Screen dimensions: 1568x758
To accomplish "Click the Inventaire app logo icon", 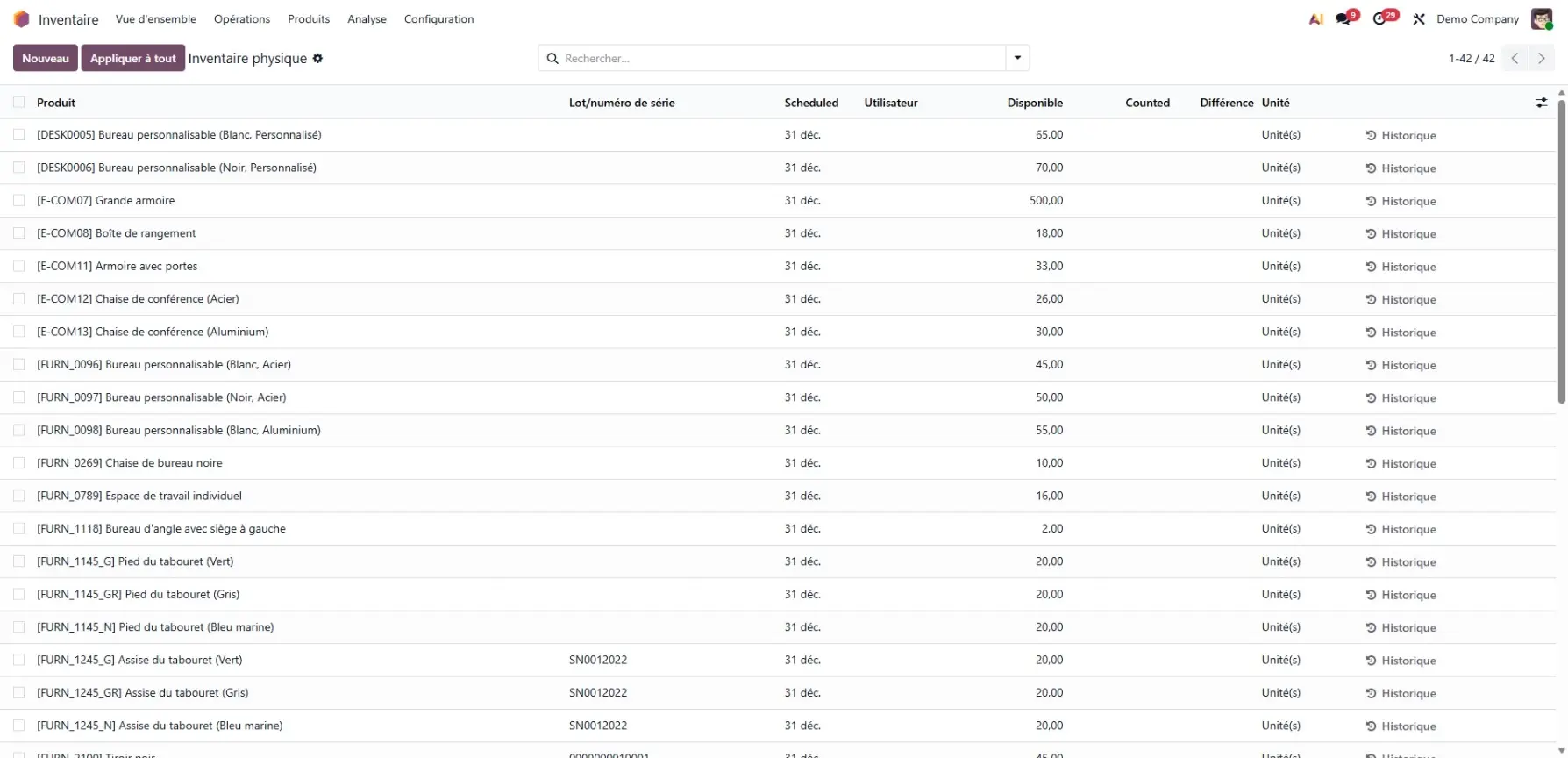I will pyautogui.click(x=21, y=19).
